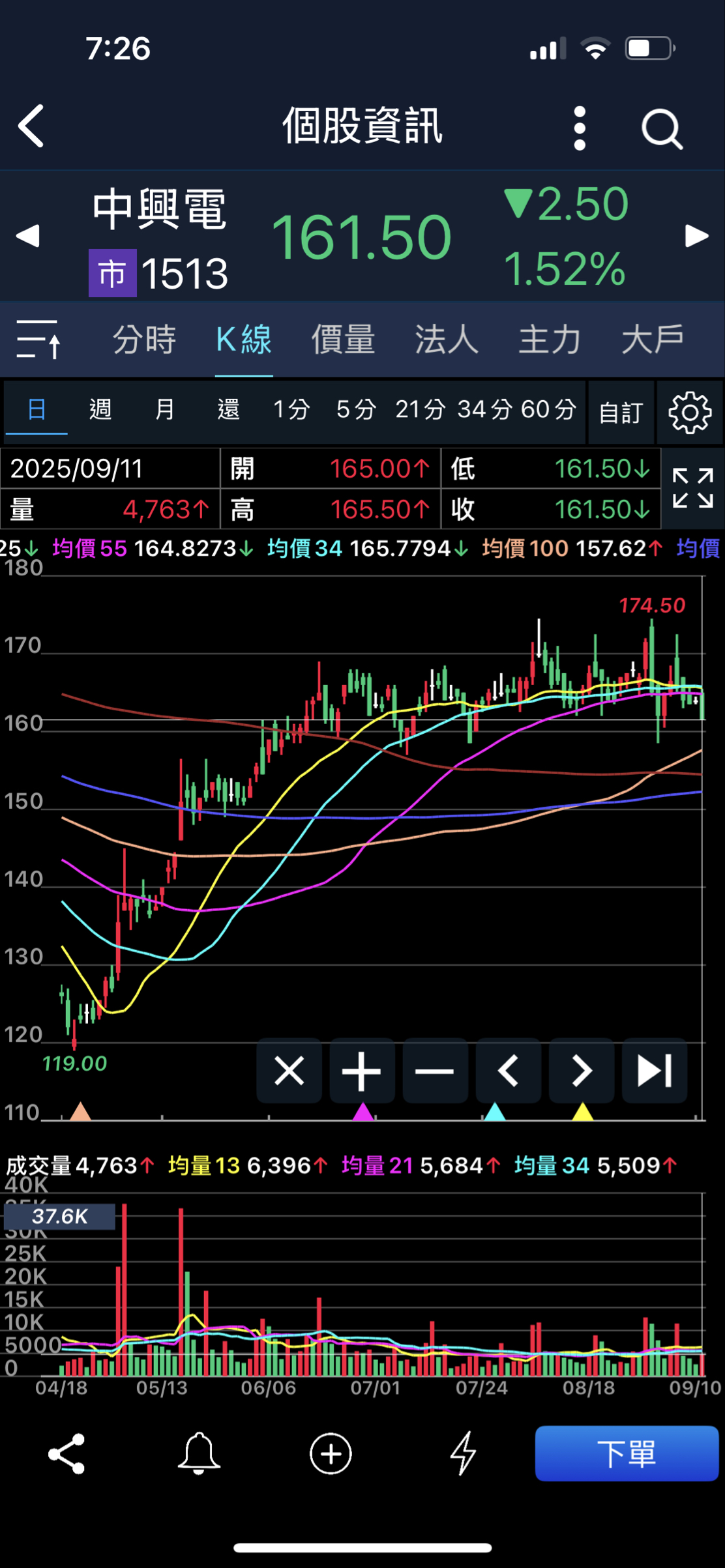Add stock with circled plus icon
The image size is (725, 1568).
[x=331, y=1453]
